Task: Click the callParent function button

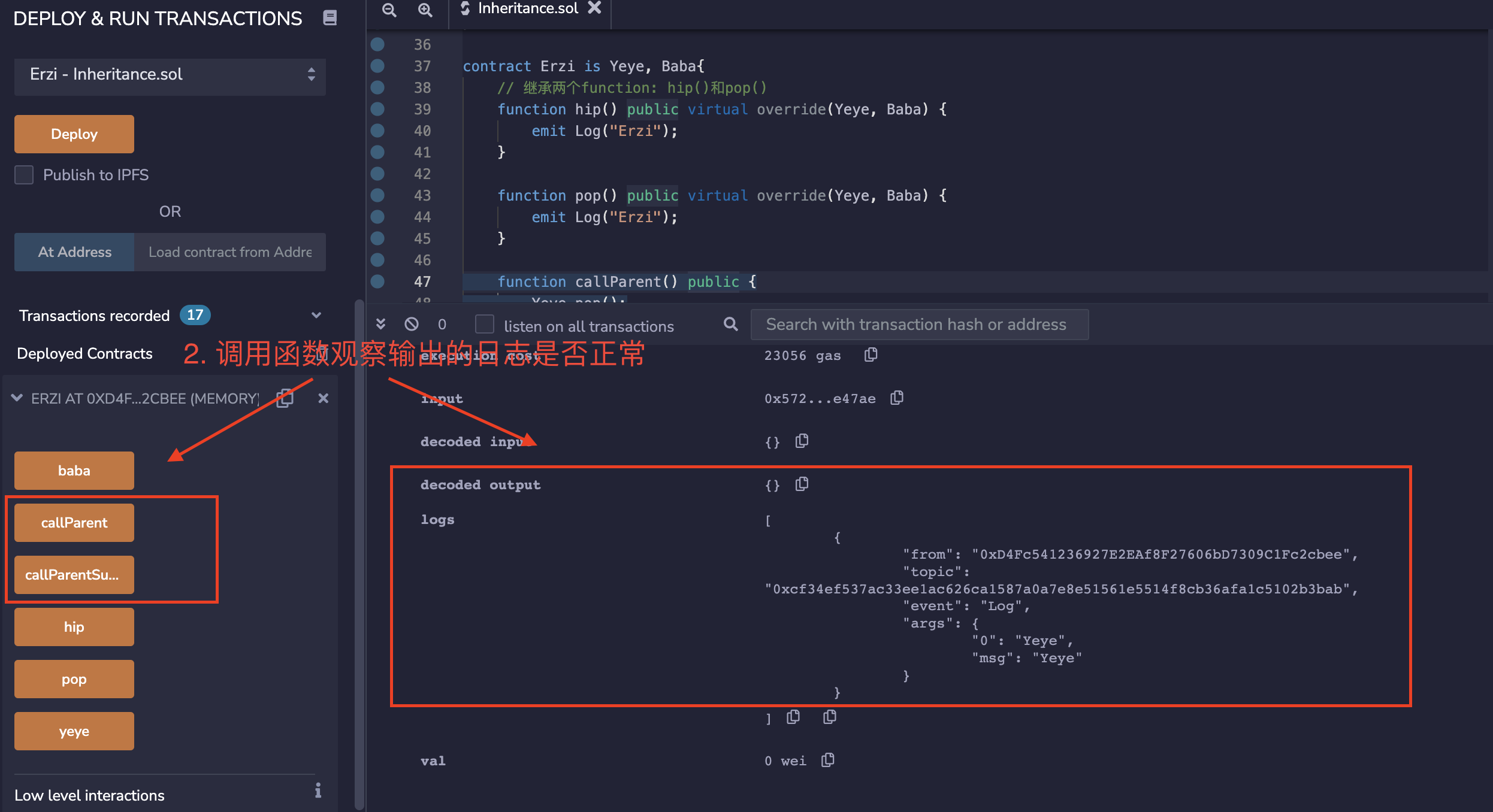Action: [x=74, y=523]
